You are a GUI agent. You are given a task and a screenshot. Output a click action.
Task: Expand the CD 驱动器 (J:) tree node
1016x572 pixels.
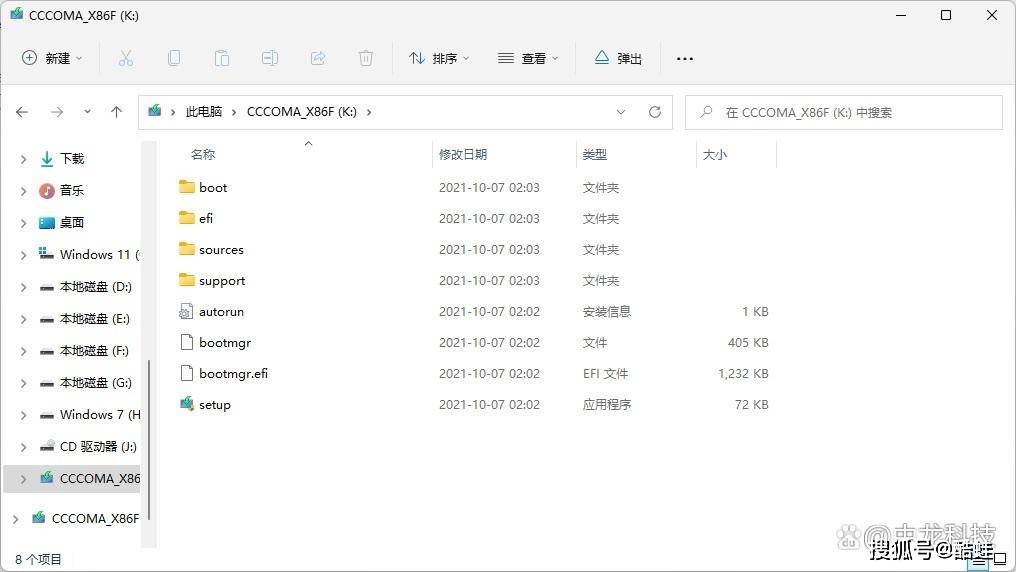coord(23,447)
